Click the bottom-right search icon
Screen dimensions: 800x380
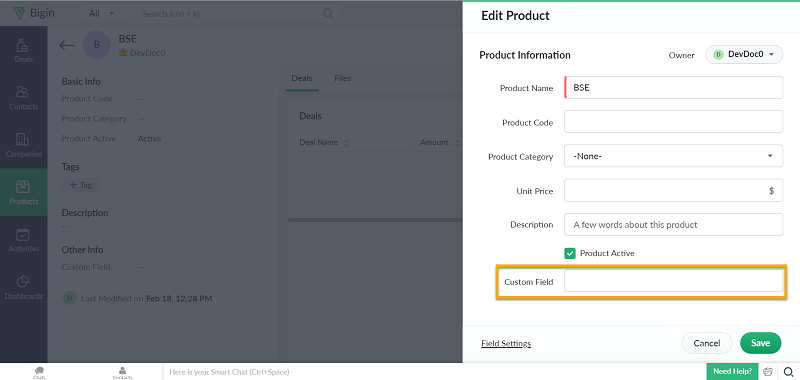click(788, 371)
